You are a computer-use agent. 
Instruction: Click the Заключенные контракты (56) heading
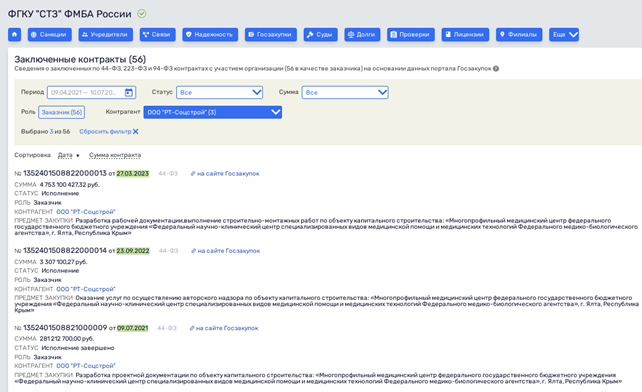point(80,59)
